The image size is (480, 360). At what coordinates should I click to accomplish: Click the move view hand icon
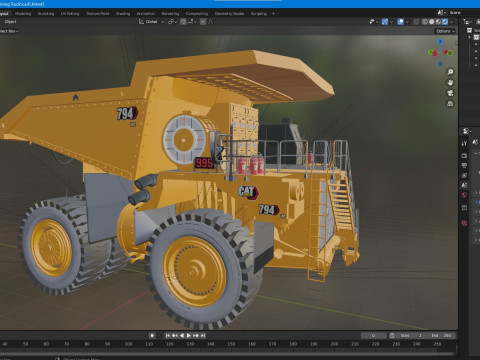coord(450,82)
